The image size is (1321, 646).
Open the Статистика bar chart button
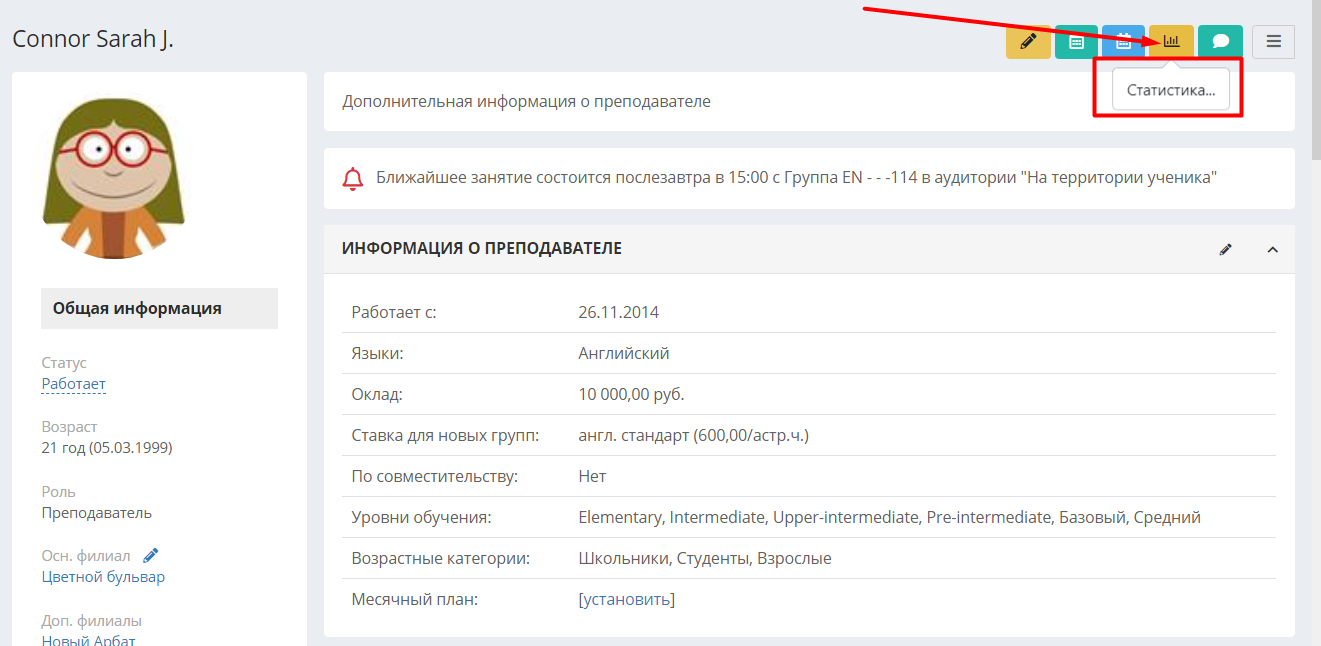(1171, 42)
